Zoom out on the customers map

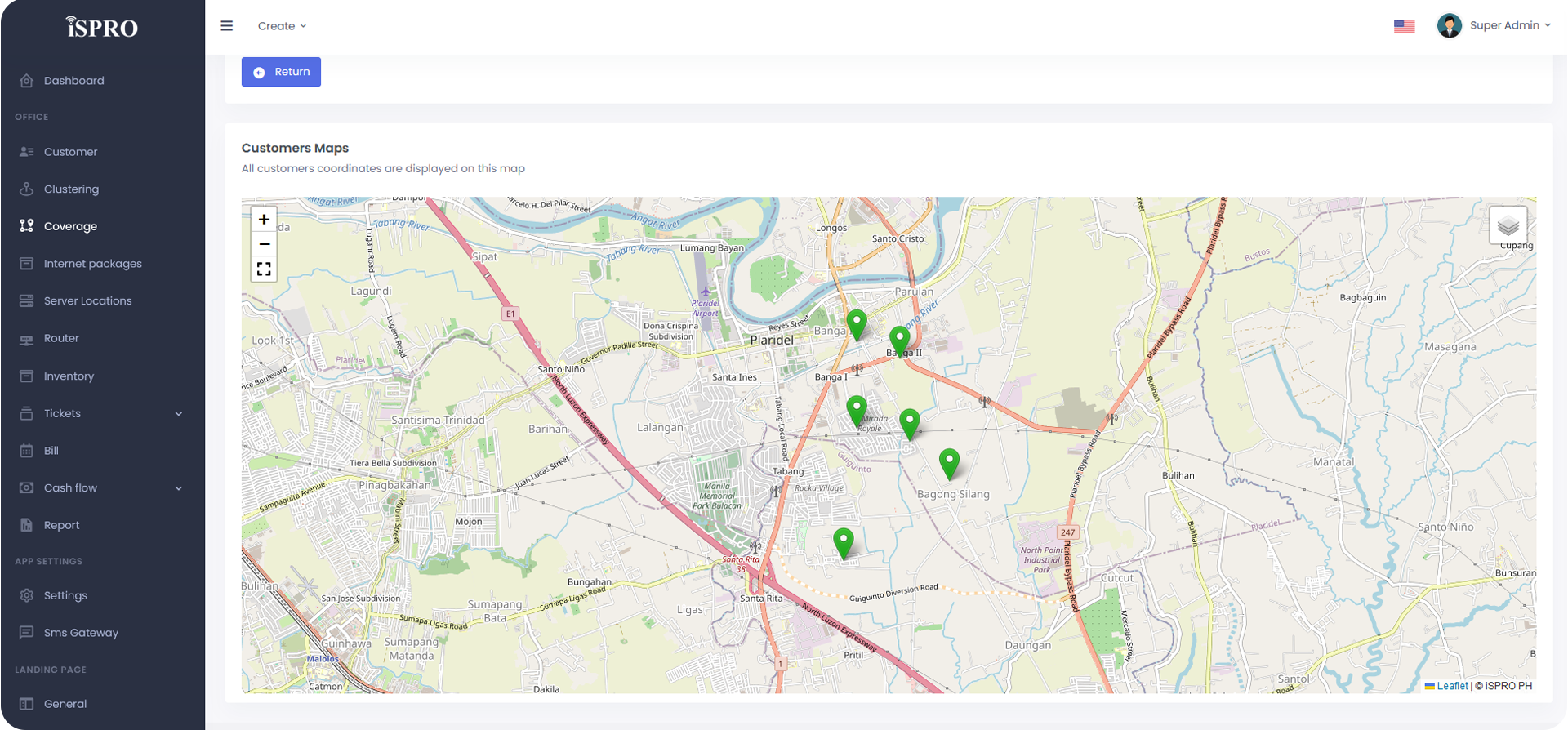264,244
